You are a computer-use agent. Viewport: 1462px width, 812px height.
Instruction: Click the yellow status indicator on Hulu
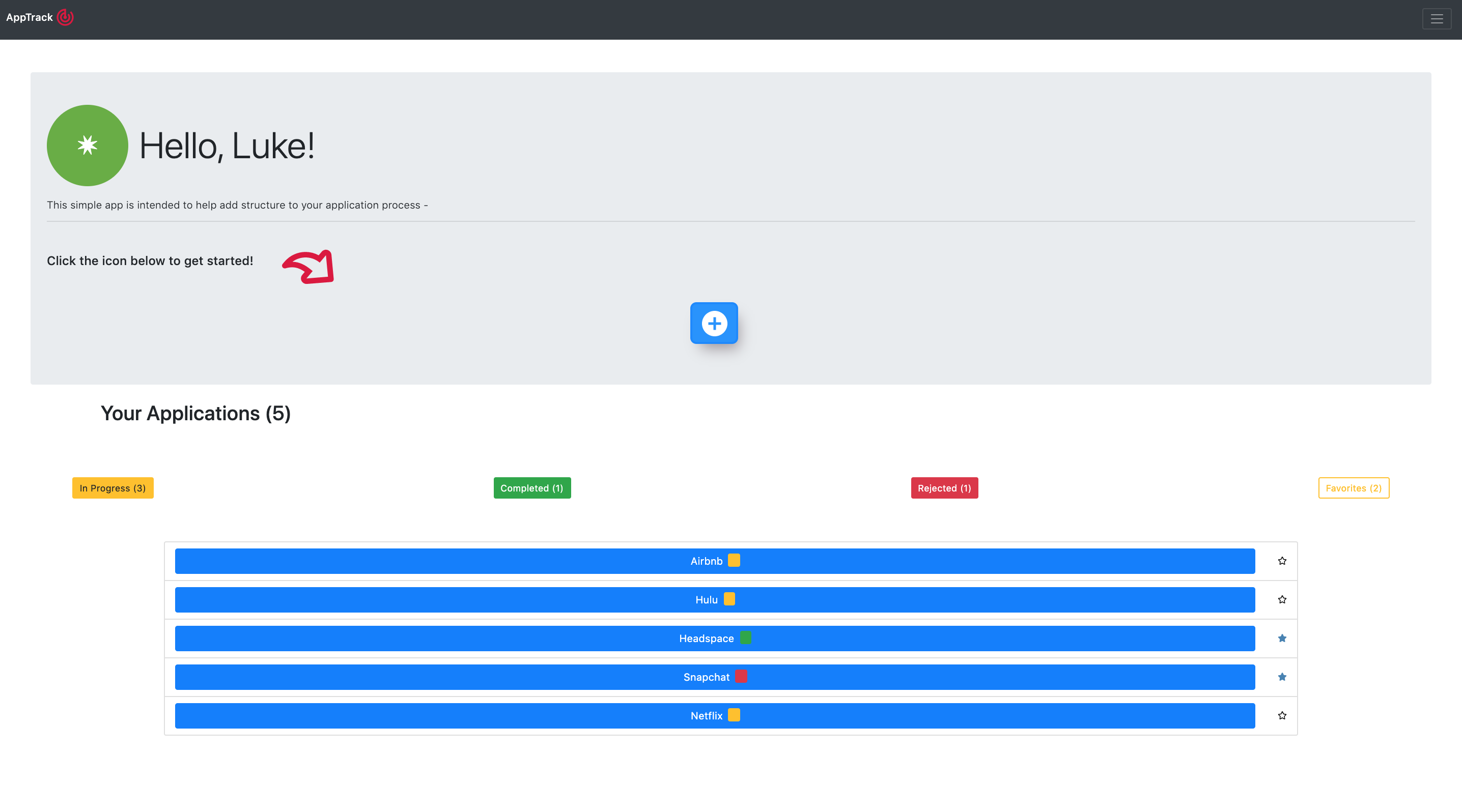coord(730,599)
